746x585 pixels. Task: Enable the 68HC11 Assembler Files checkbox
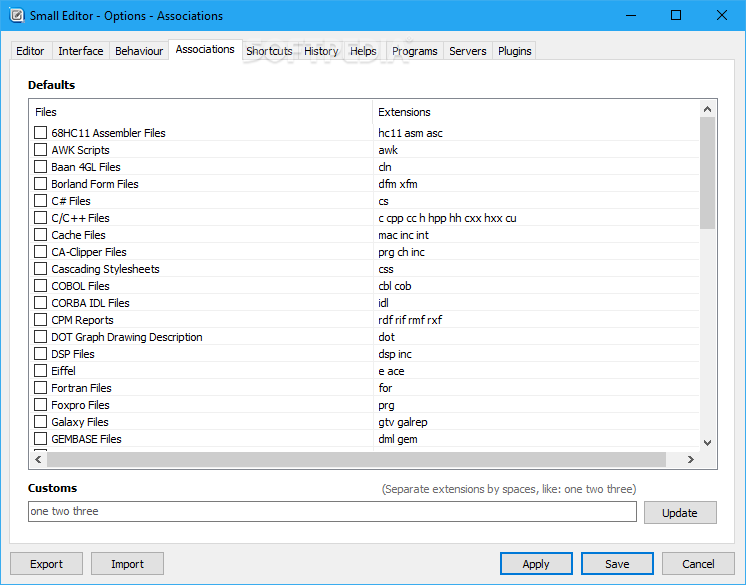(x=40, y=133)
